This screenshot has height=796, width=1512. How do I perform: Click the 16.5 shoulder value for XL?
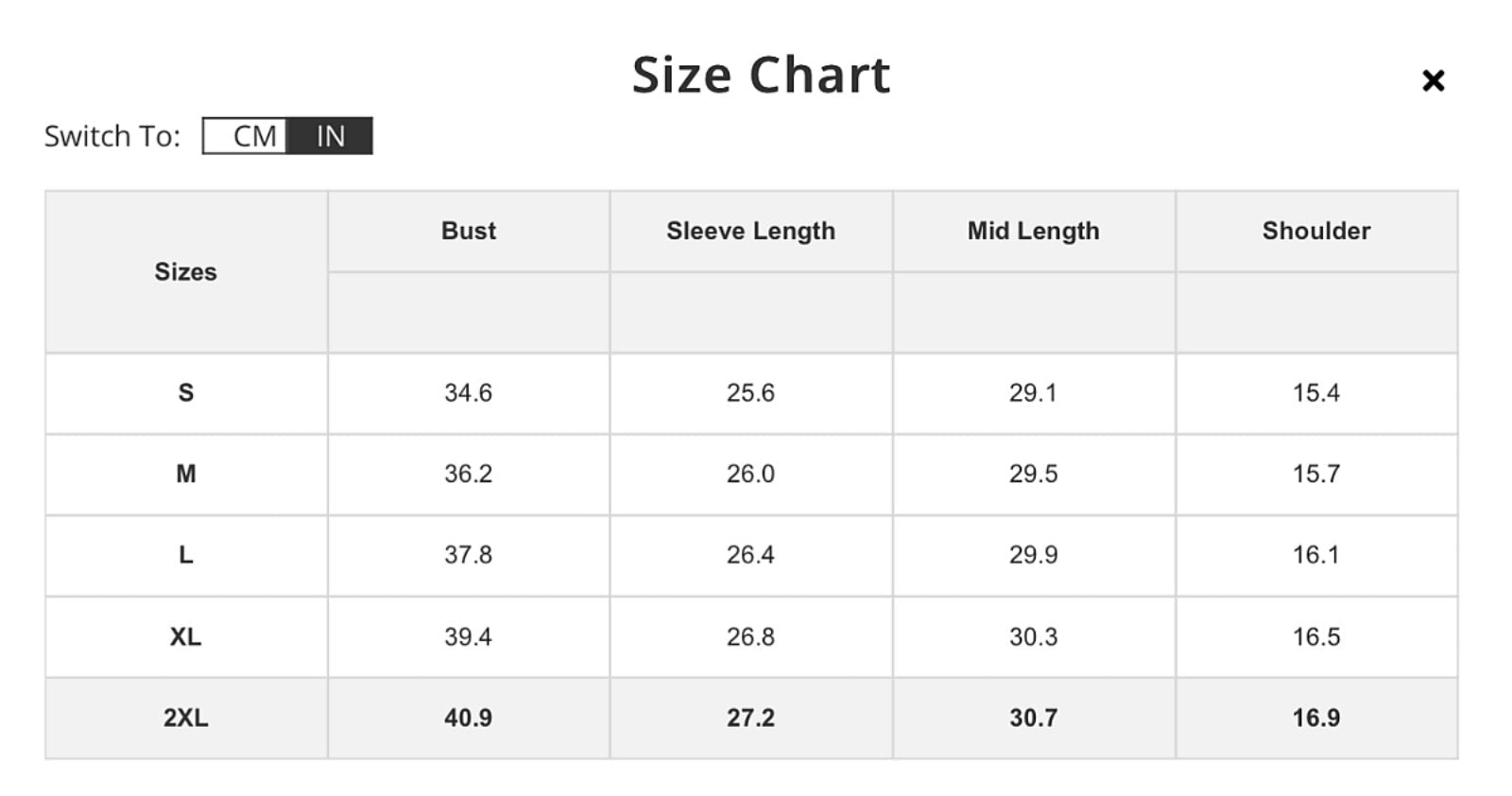click(x=1316, y=637)
